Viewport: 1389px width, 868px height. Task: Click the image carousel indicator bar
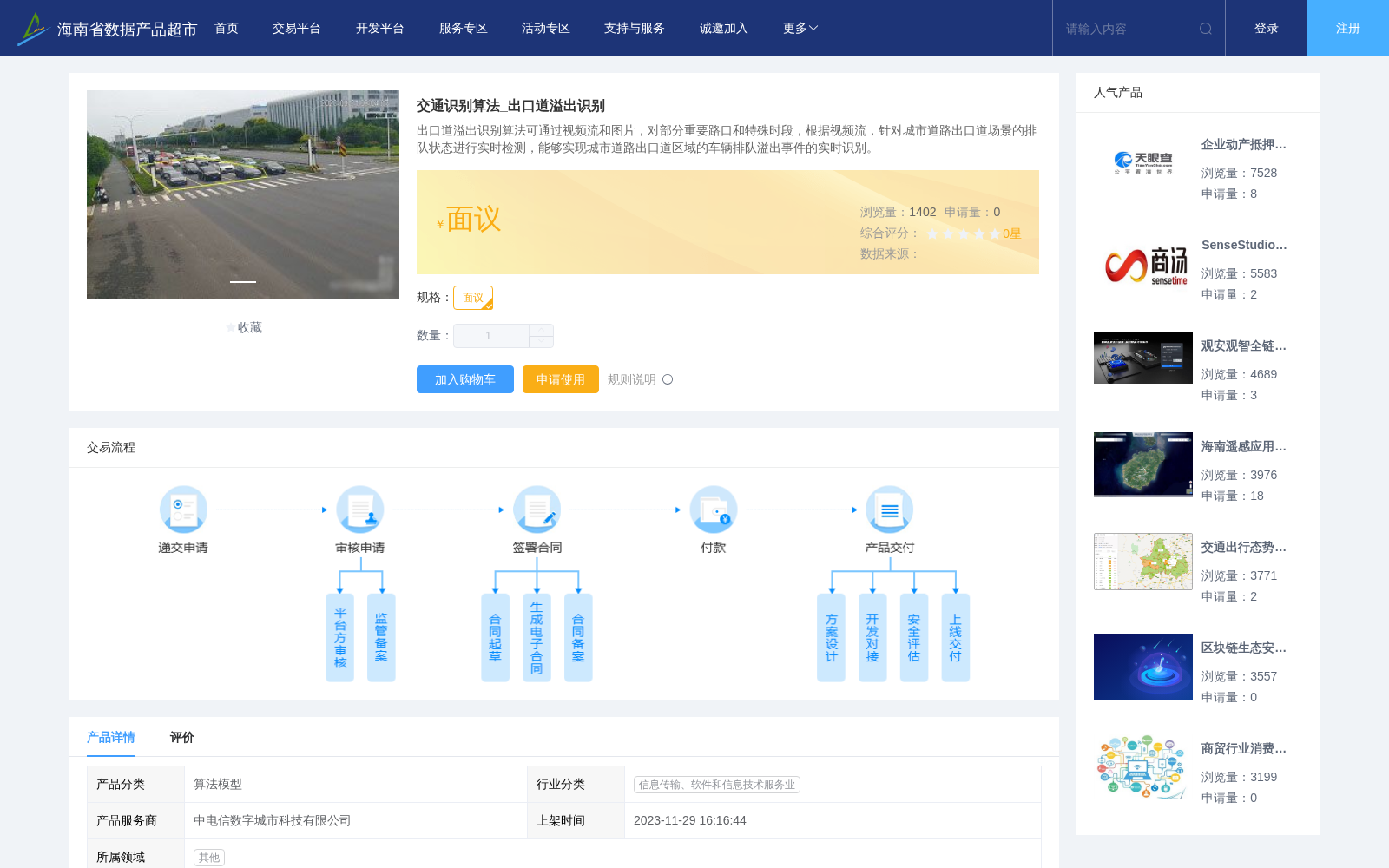[243, 281]
